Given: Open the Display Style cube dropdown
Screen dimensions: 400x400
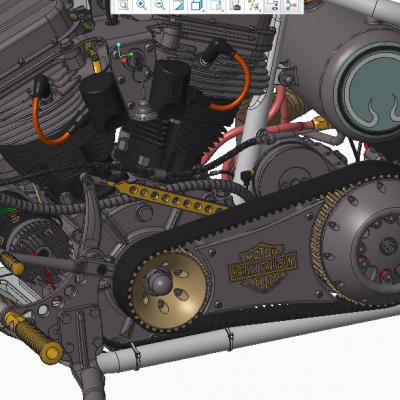Looking at the screenshot, I should (197, 5).
